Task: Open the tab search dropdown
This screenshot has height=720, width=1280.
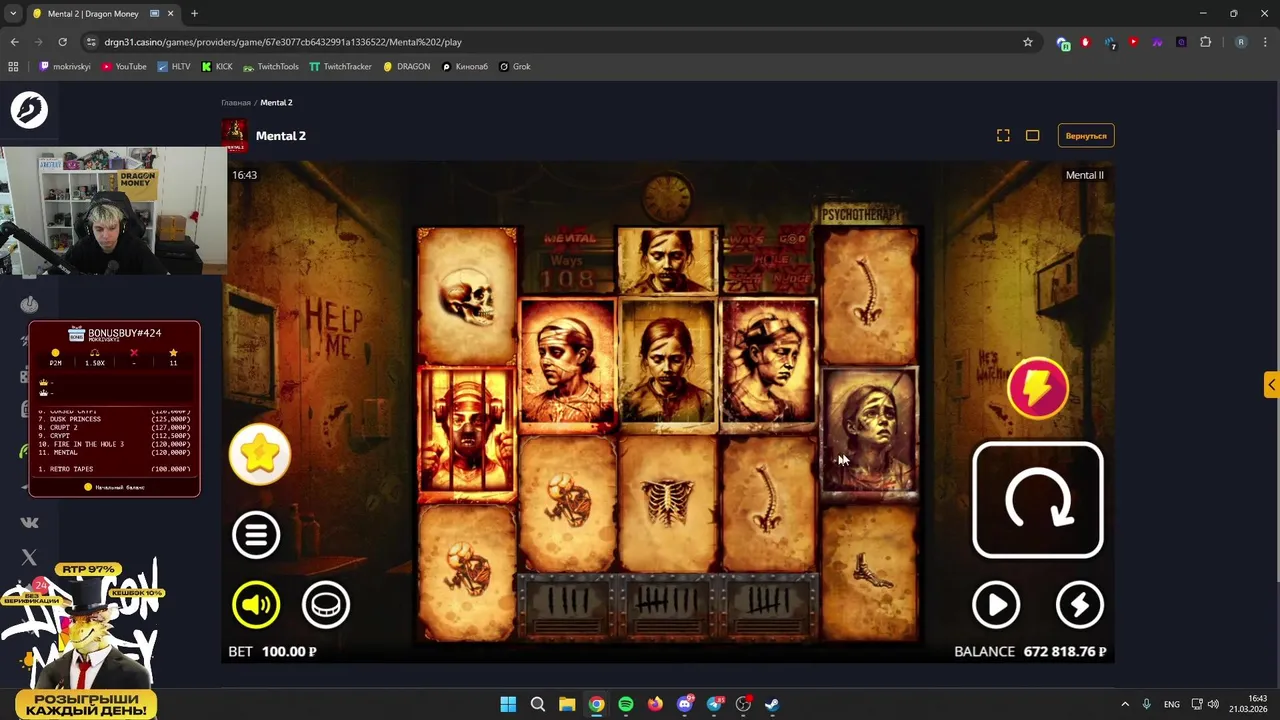Action: tap(13, 14)
